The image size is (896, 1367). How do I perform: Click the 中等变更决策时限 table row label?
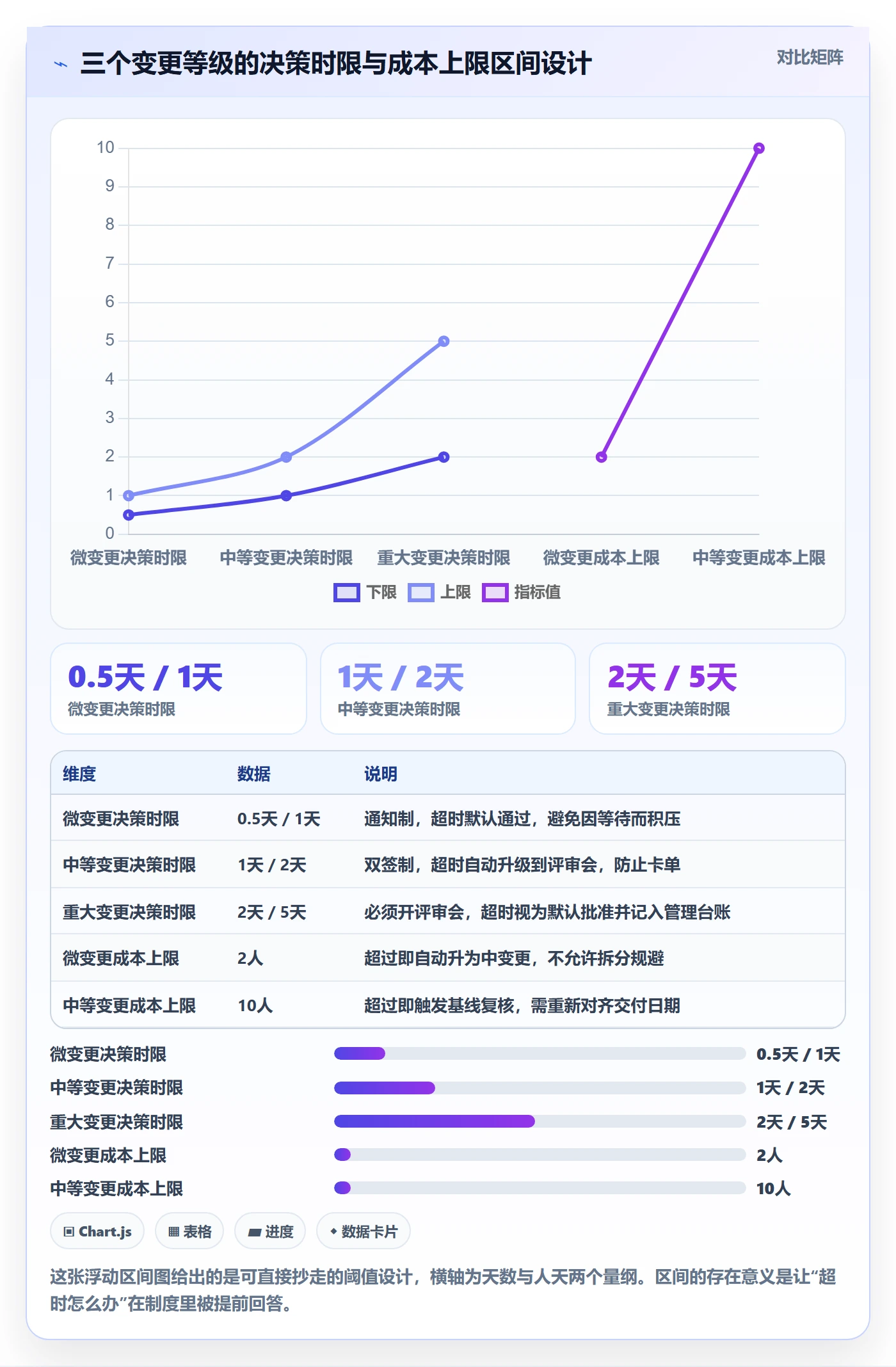129,865
